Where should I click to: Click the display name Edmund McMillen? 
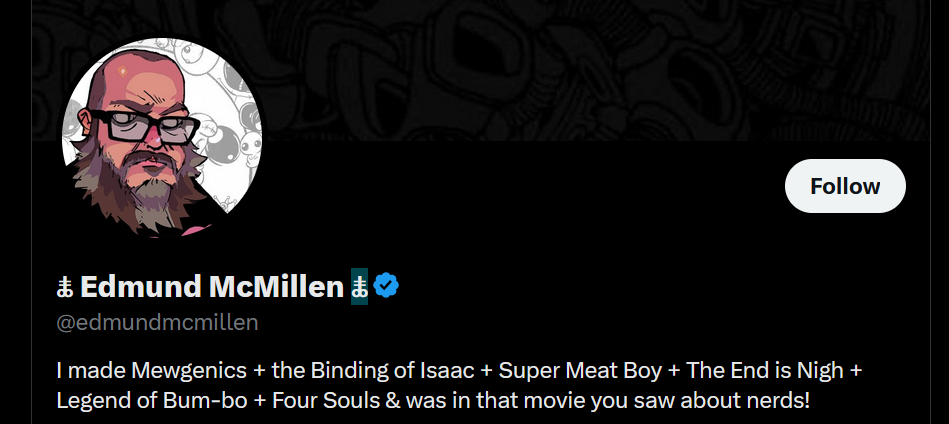pos(211,288)
